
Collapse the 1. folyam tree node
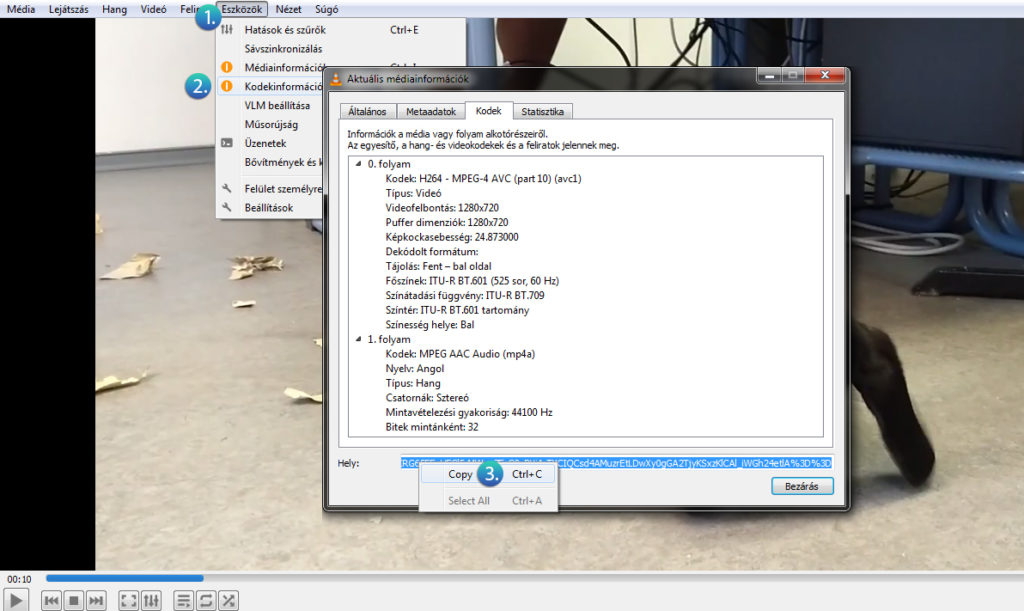click(359, 339)
